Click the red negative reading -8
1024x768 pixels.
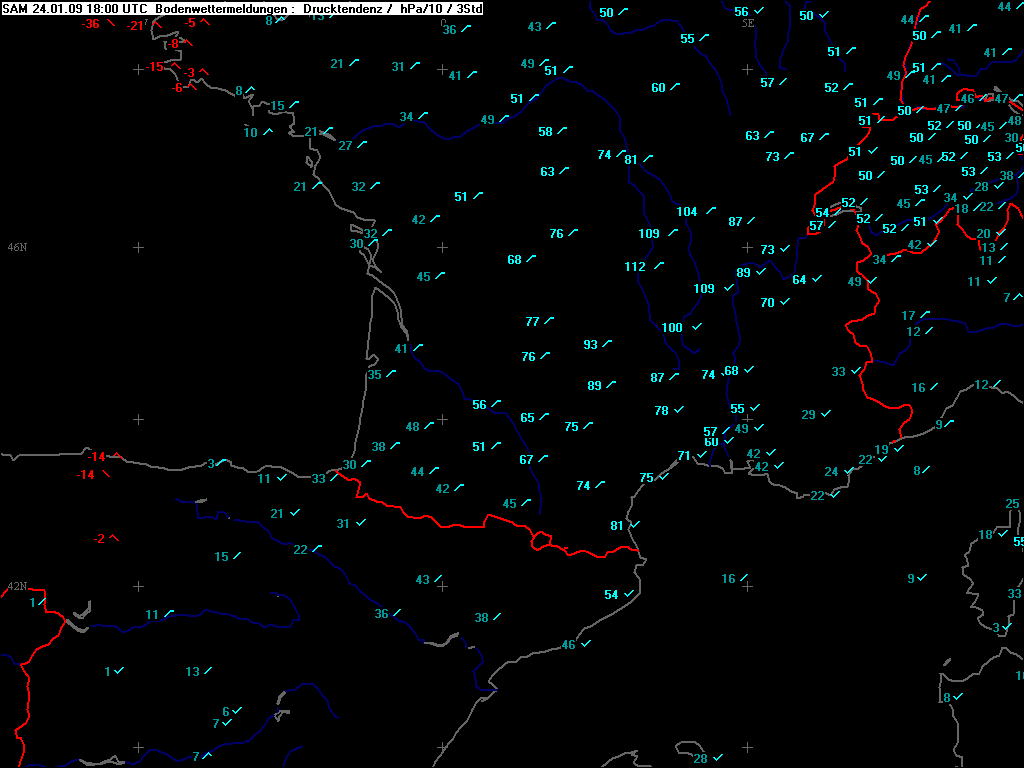click(174, 44)
